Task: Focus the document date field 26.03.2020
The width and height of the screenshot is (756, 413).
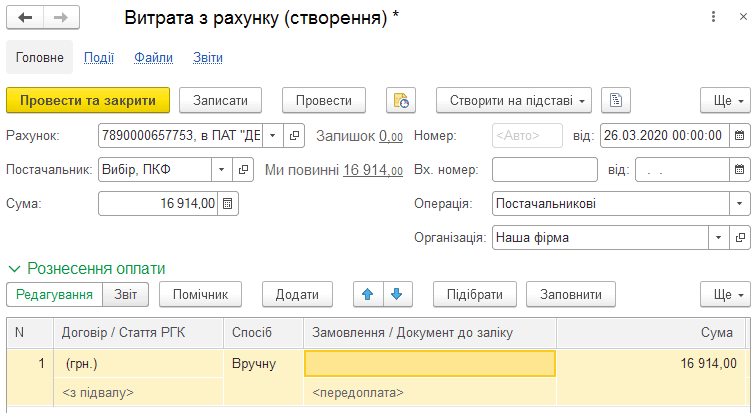Action: pos(664,135)
